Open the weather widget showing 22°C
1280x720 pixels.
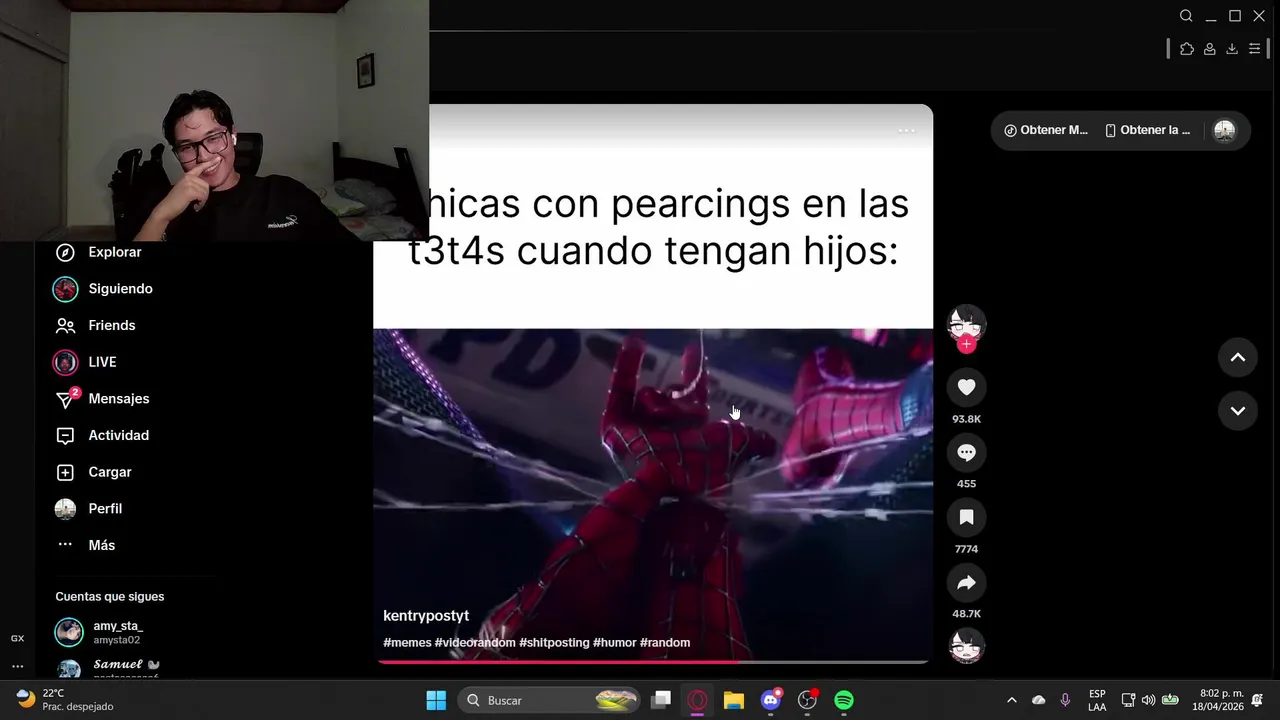pyautogui.click(x=64, y=700)
